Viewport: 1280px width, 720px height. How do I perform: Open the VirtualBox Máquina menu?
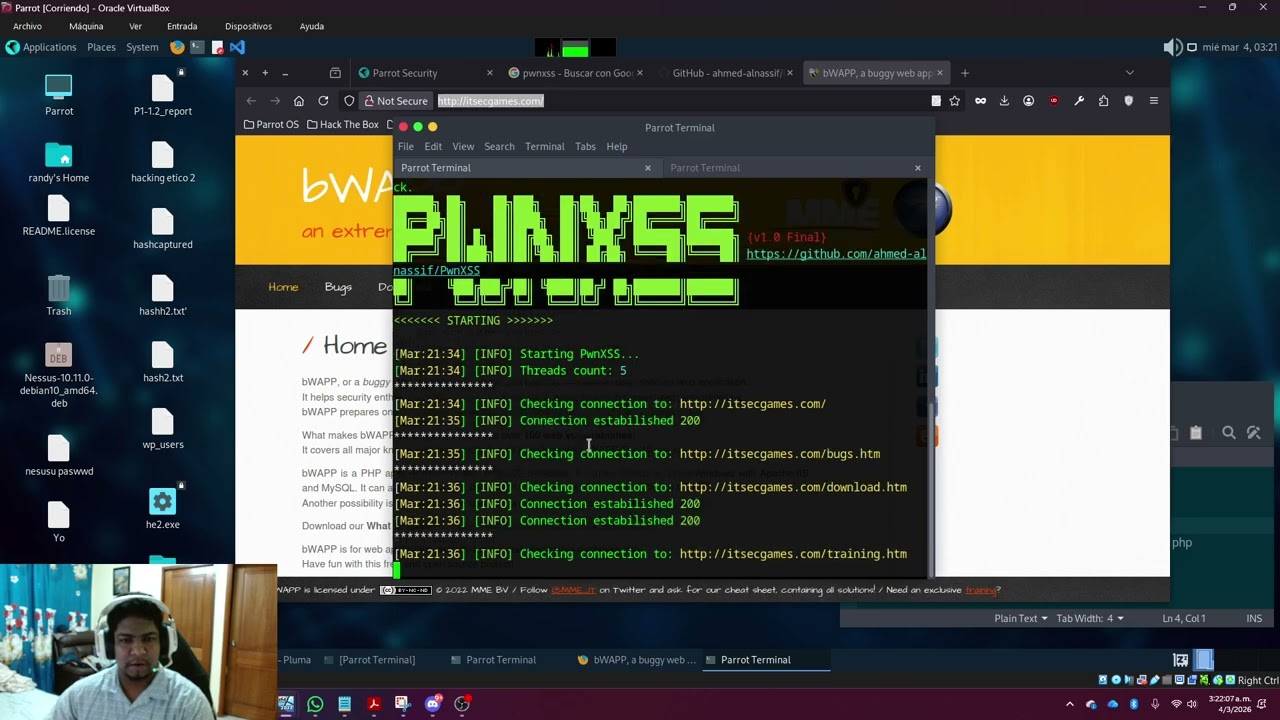coord(86,26)
